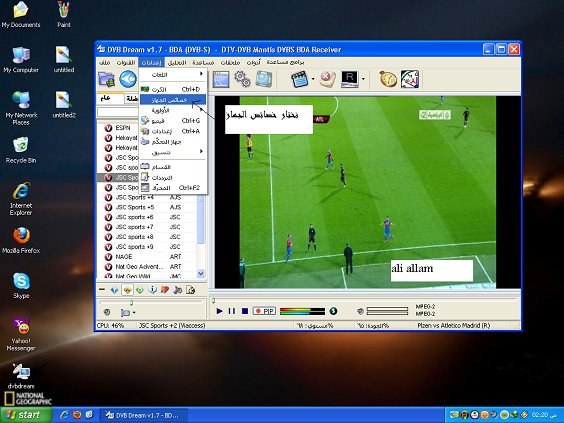Click the last toolbar icon after stopwatch
This screenshot has height=423, width=564.
[x=410, y=79]
